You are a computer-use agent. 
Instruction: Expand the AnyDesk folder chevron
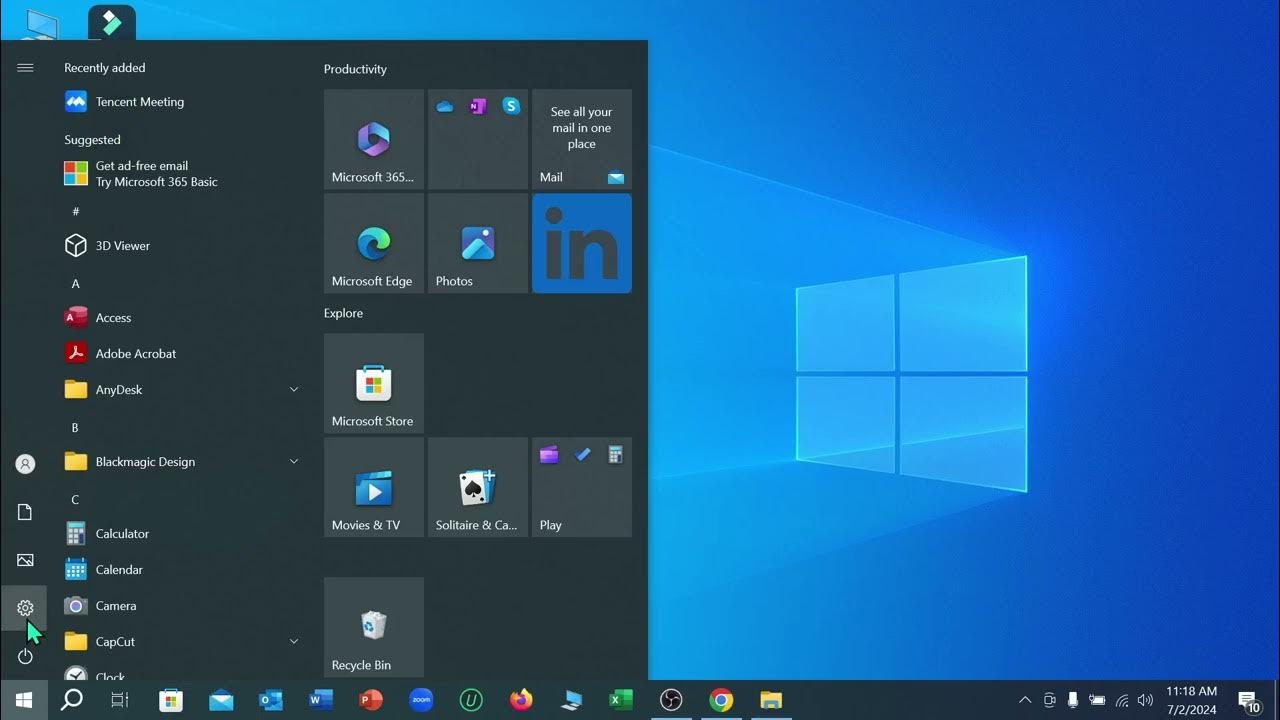[x=294, y=390]
